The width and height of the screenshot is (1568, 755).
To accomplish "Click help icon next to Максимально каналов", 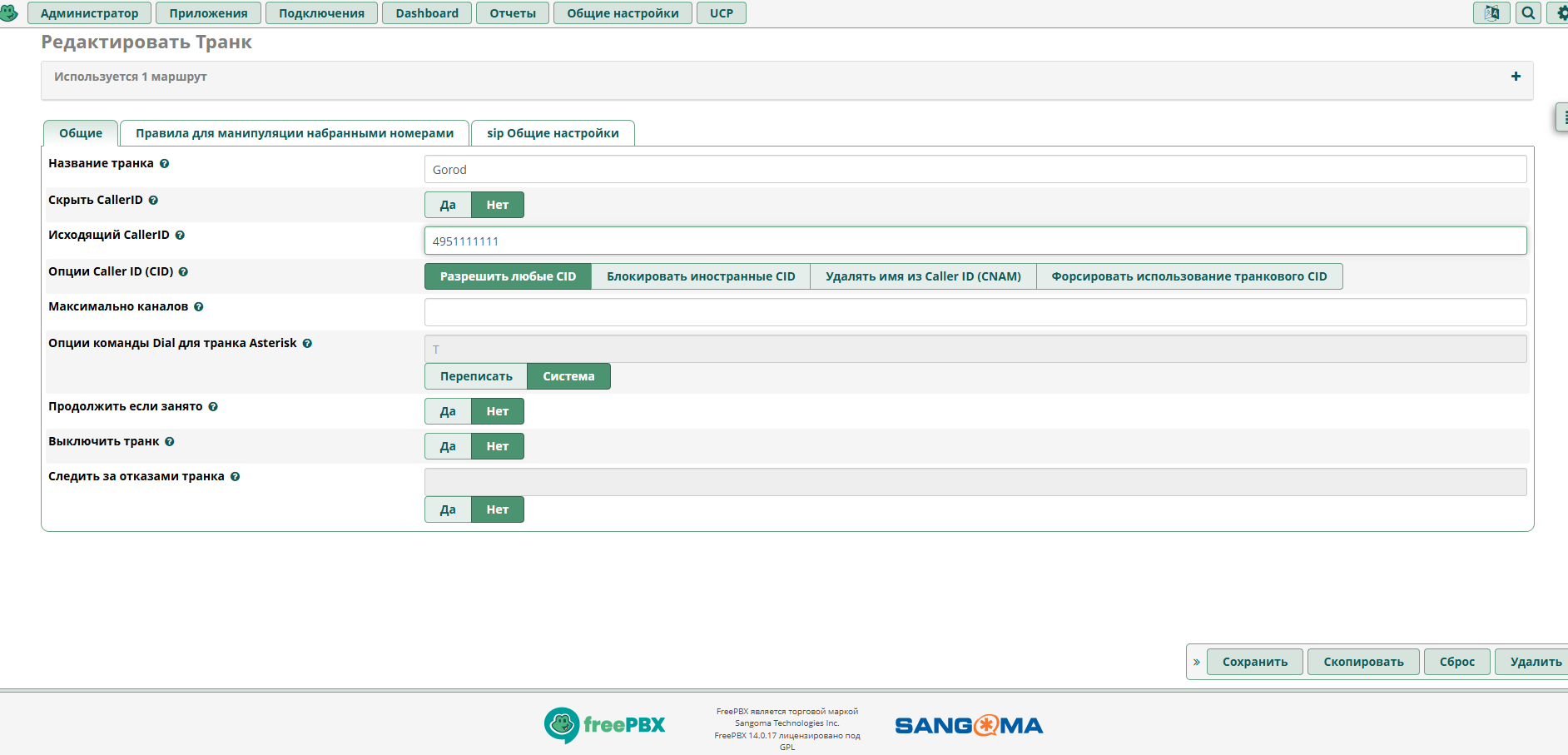I will 199,307.
